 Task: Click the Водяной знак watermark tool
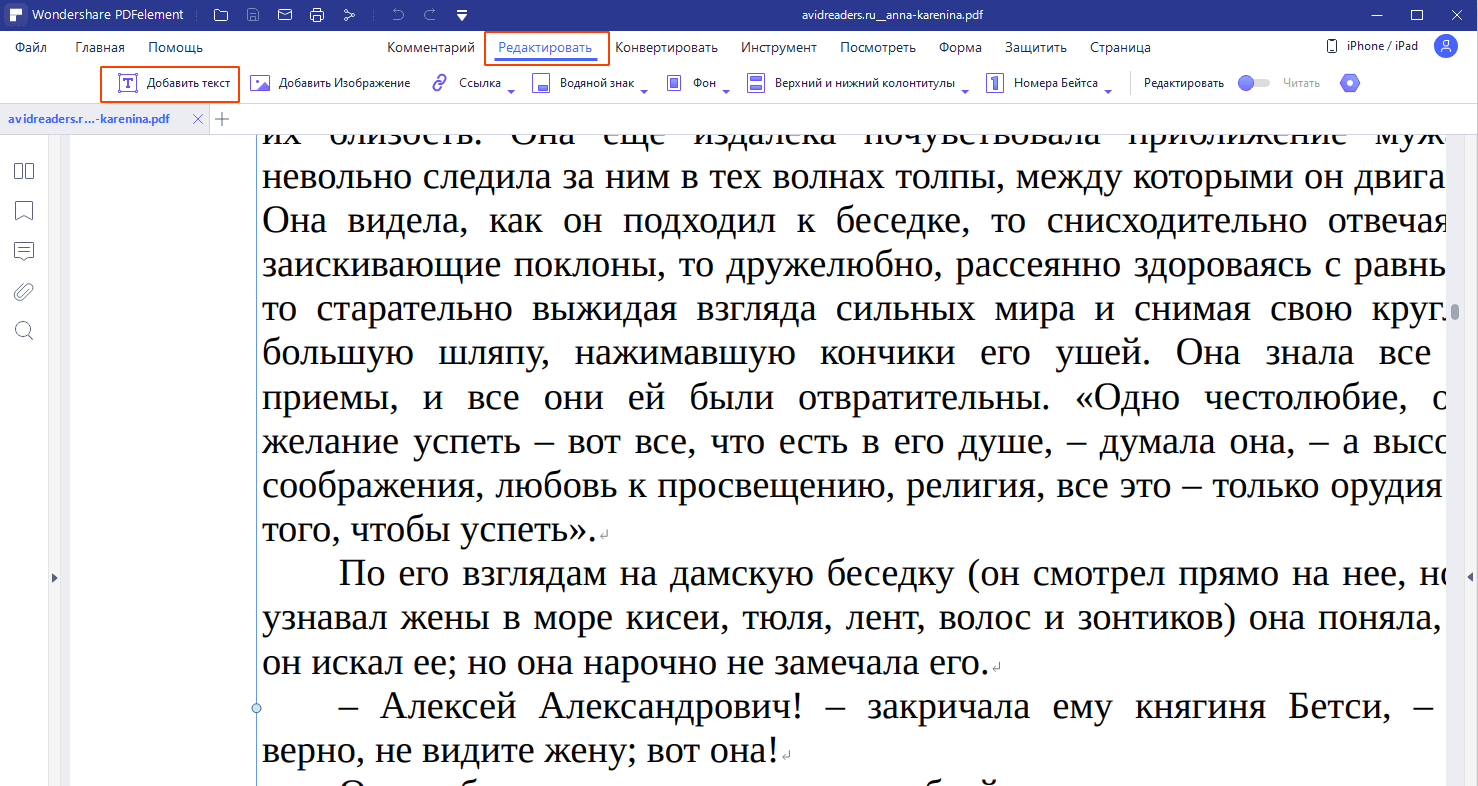[584, 83]
